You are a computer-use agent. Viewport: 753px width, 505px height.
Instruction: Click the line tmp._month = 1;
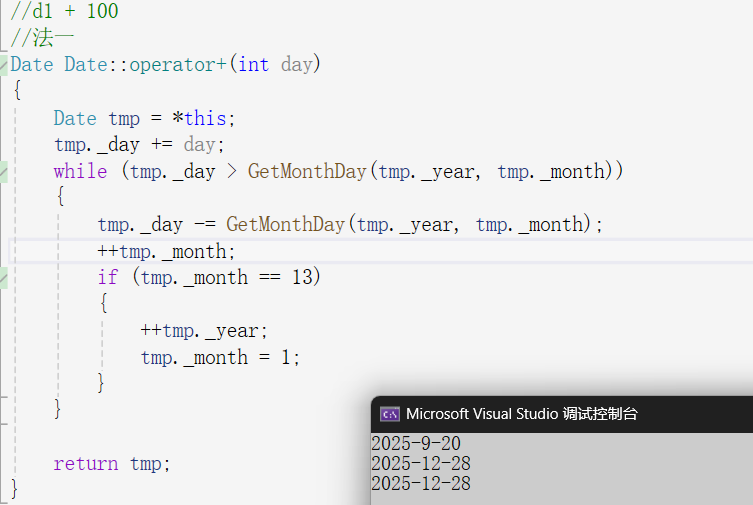click(220, 358)
